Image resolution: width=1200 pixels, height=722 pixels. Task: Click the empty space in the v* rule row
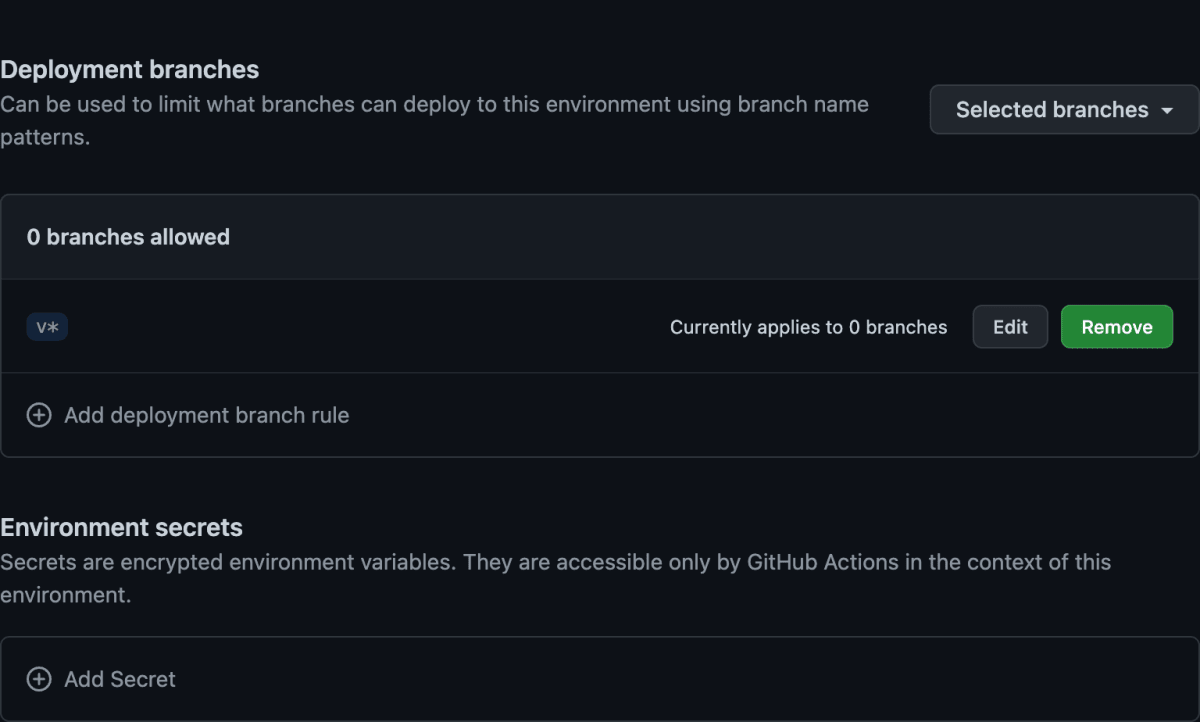tap(368, 327)
